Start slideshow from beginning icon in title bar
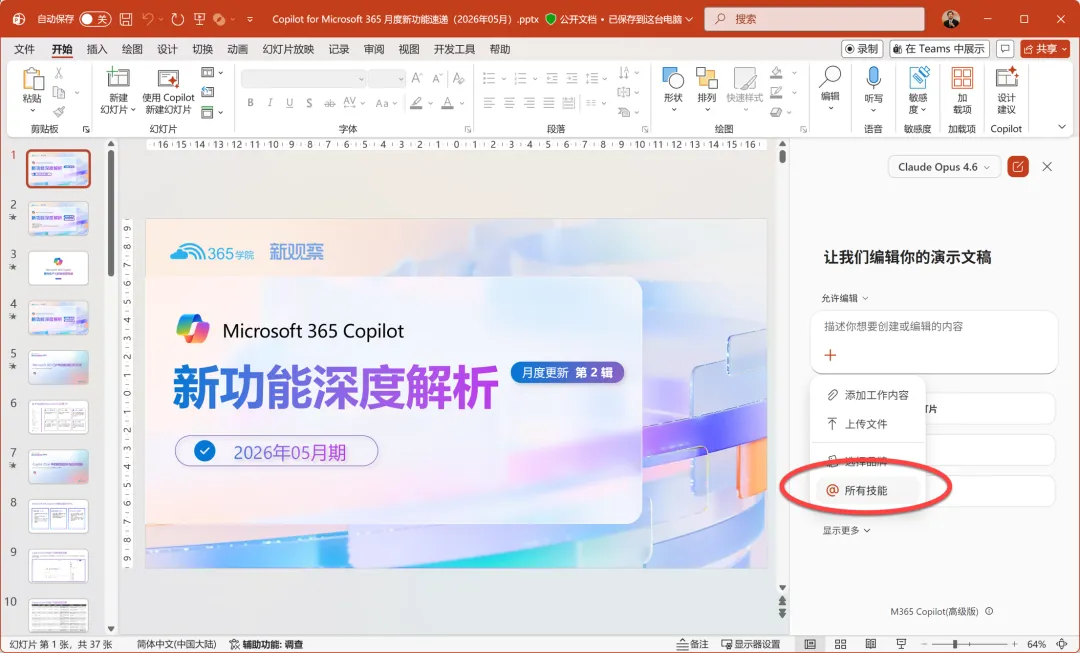This screenshot has width=1080, height=653. (x=200, y=19)
